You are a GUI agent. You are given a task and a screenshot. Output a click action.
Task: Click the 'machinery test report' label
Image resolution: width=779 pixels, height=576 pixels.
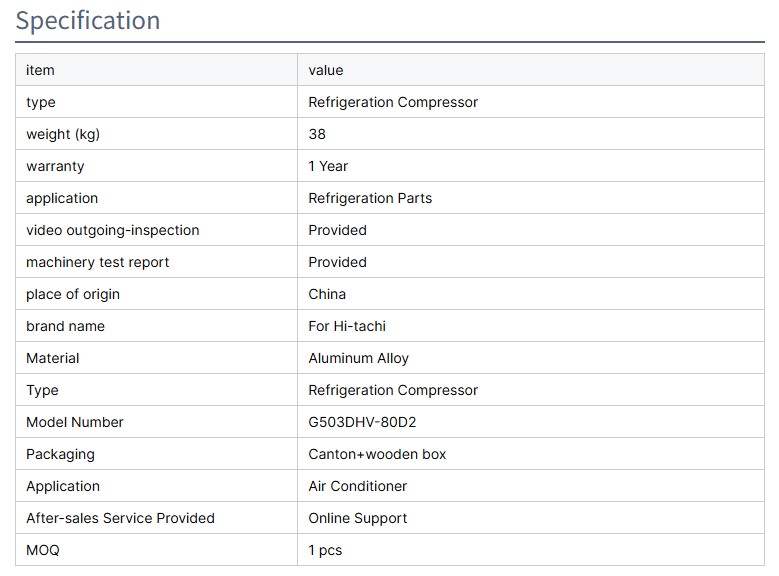[x=98, y=262]
